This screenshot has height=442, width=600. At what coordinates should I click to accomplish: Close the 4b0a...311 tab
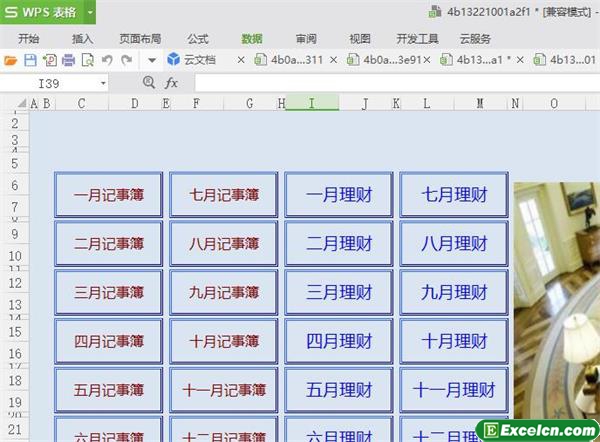click(x=333, y=60)
